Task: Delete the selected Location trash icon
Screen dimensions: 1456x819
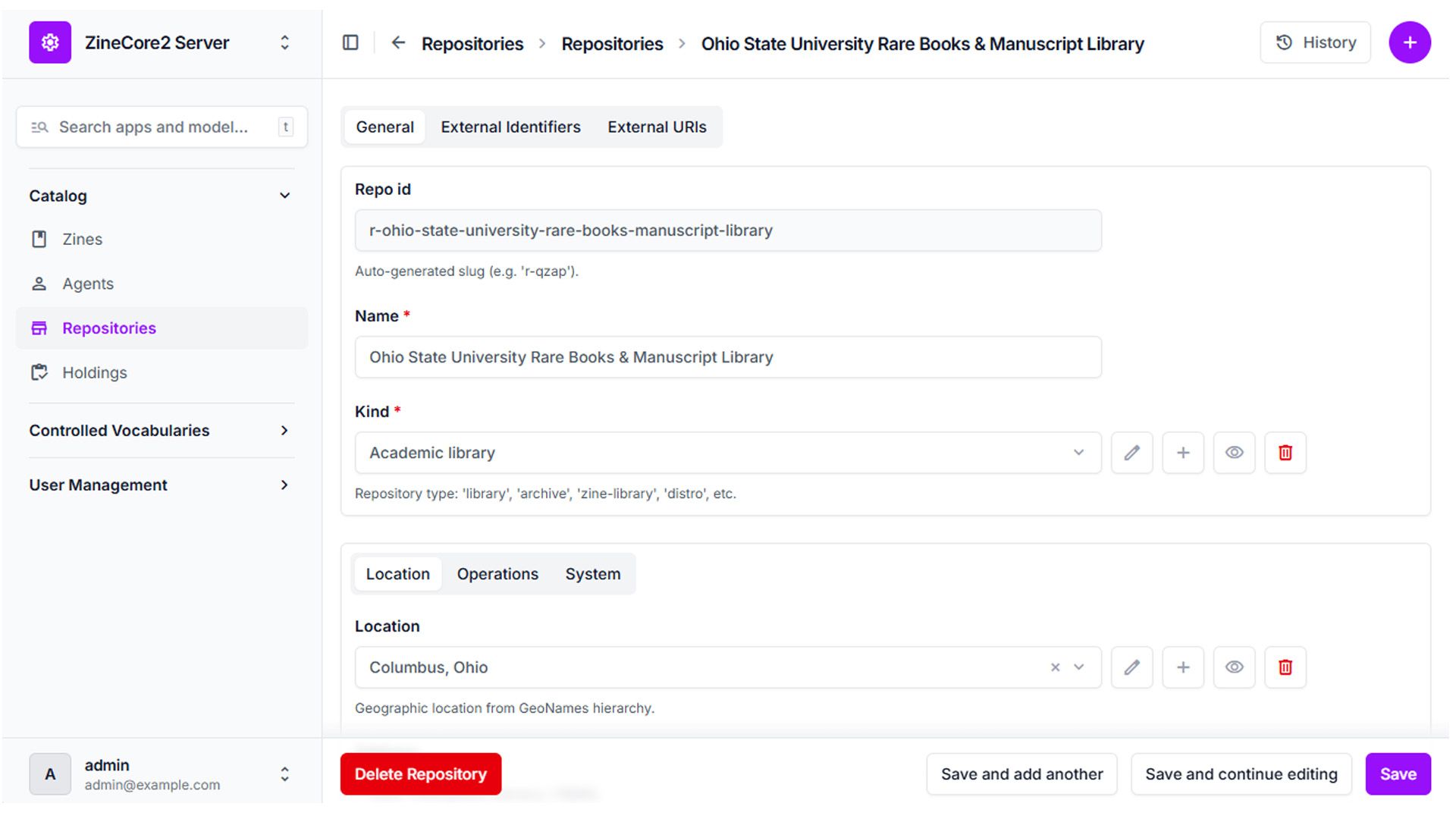Action: (x=1285, y=667)
